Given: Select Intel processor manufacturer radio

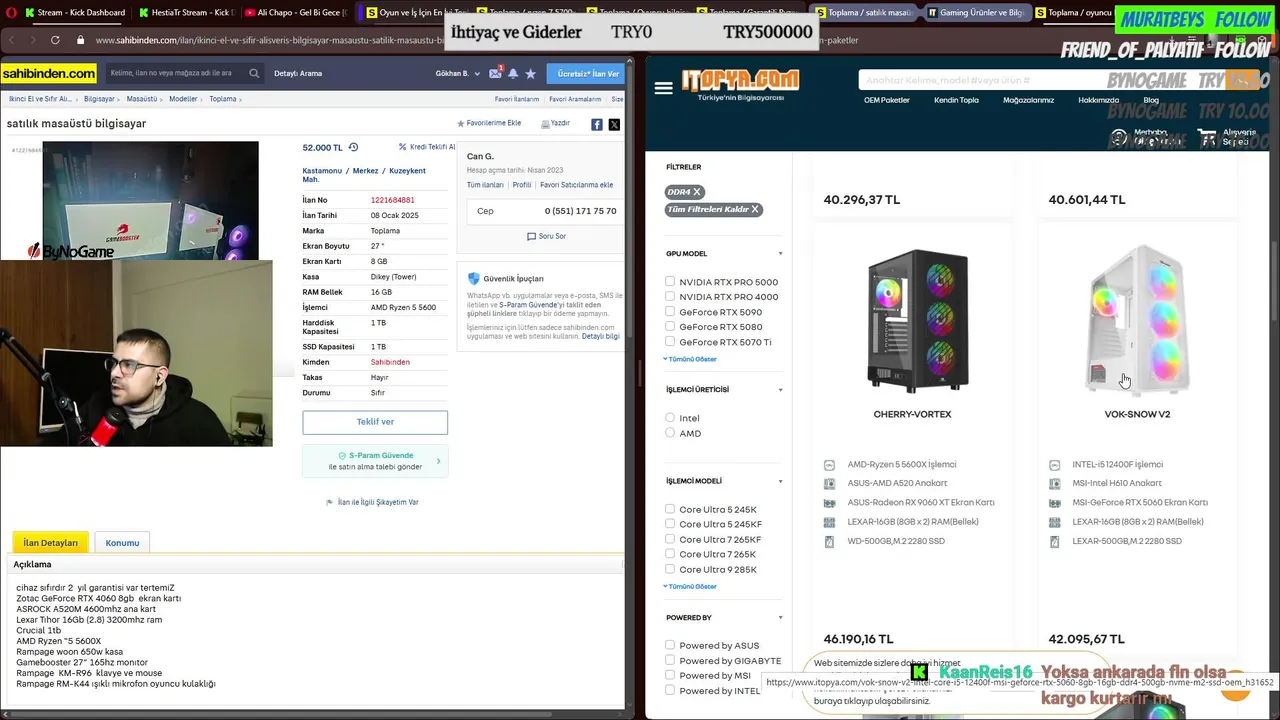Looking at the screenshot, I should (670, 418).
